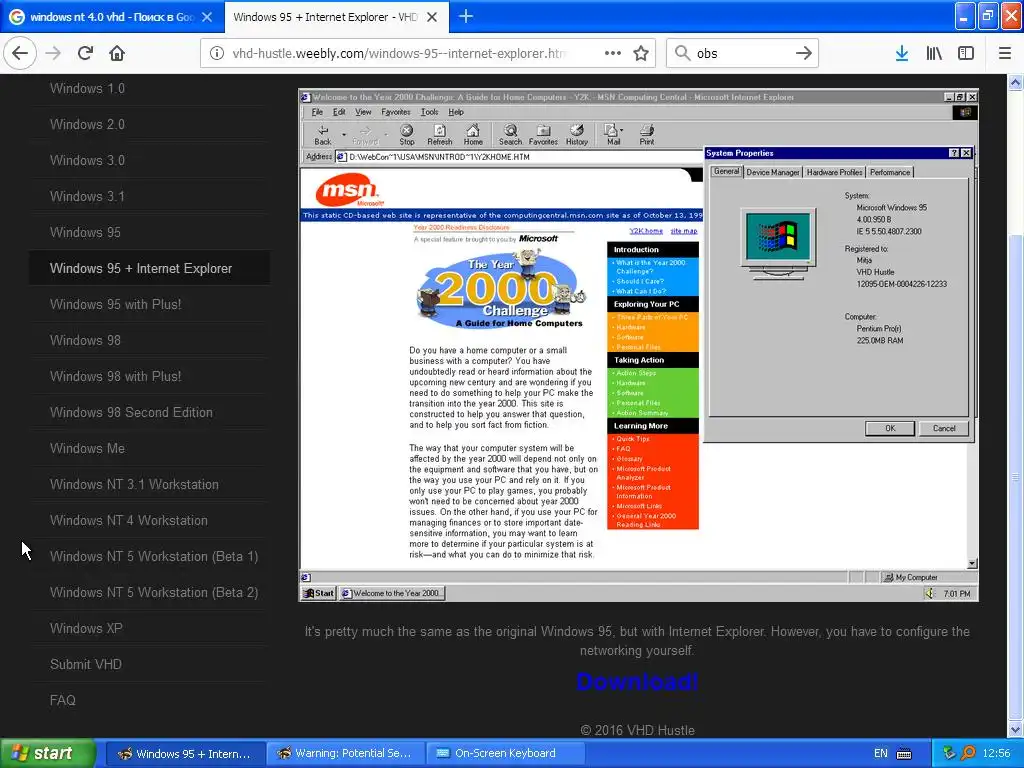
Task: Open the Windows 2.0 page
Action: coord(88,124)
